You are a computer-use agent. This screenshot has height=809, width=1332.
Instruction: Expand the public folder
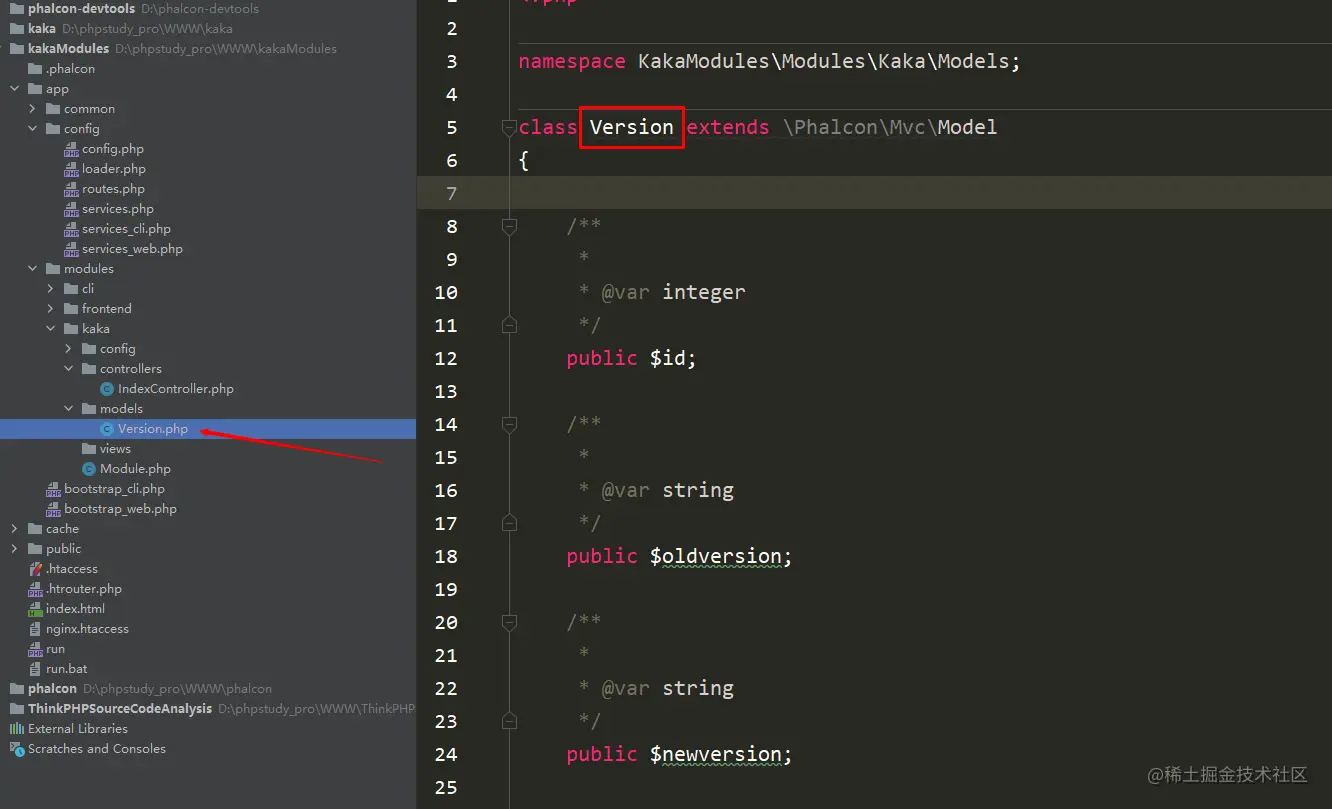coord(15,549)
